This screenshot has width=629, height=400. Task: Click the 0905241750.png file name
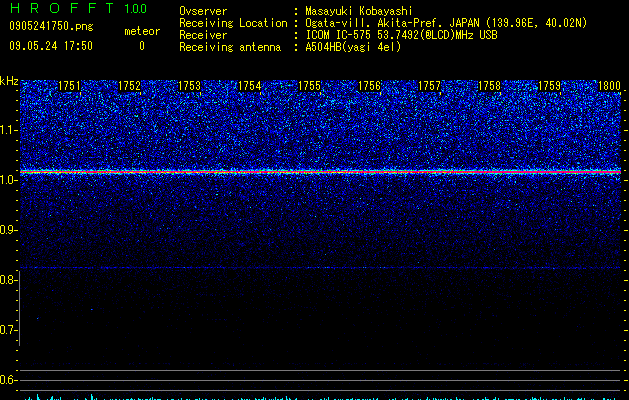(x=51, y=26)
